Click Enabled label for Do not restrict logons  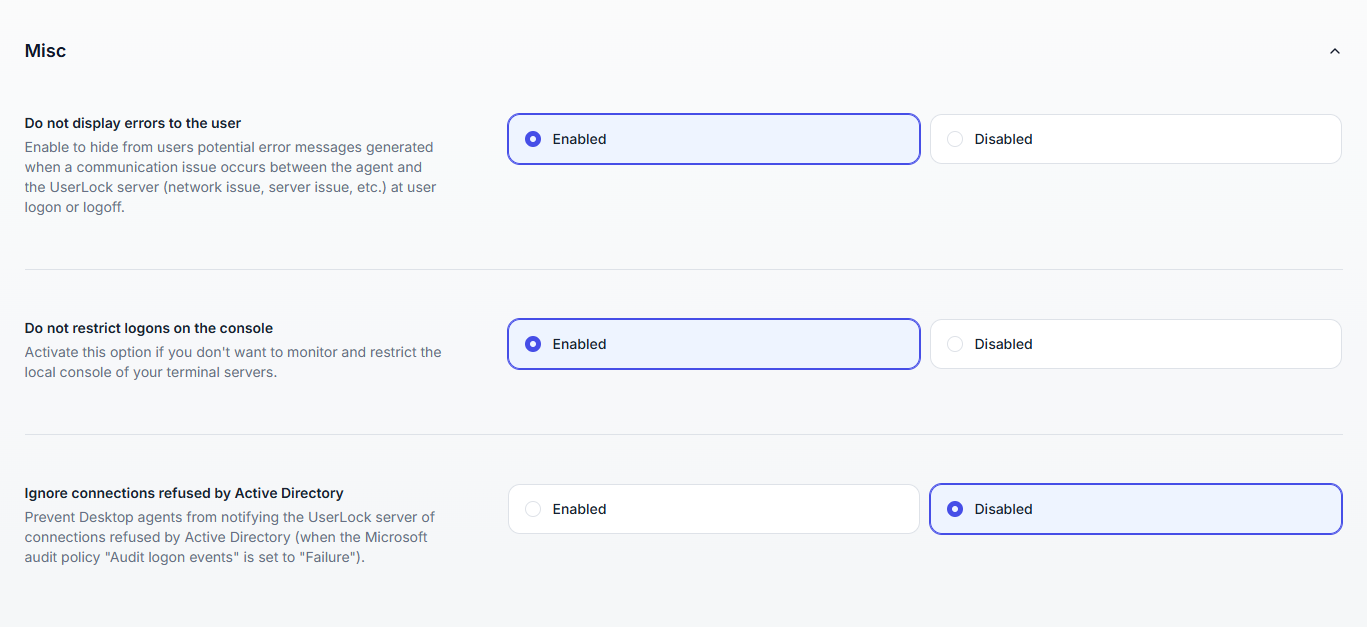[x=579, y=344]
